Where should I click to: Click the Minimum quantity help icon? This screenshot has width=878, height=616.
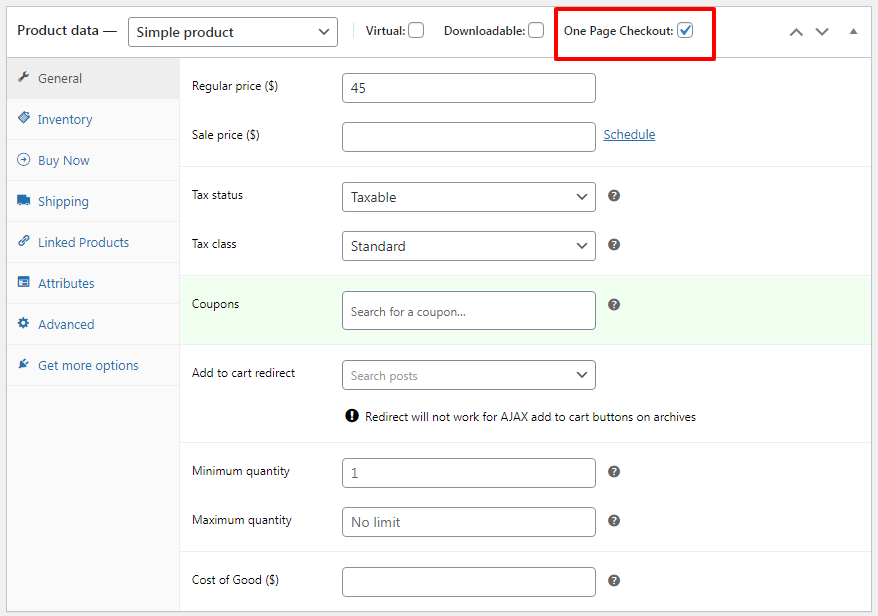[x=614, y=472]
